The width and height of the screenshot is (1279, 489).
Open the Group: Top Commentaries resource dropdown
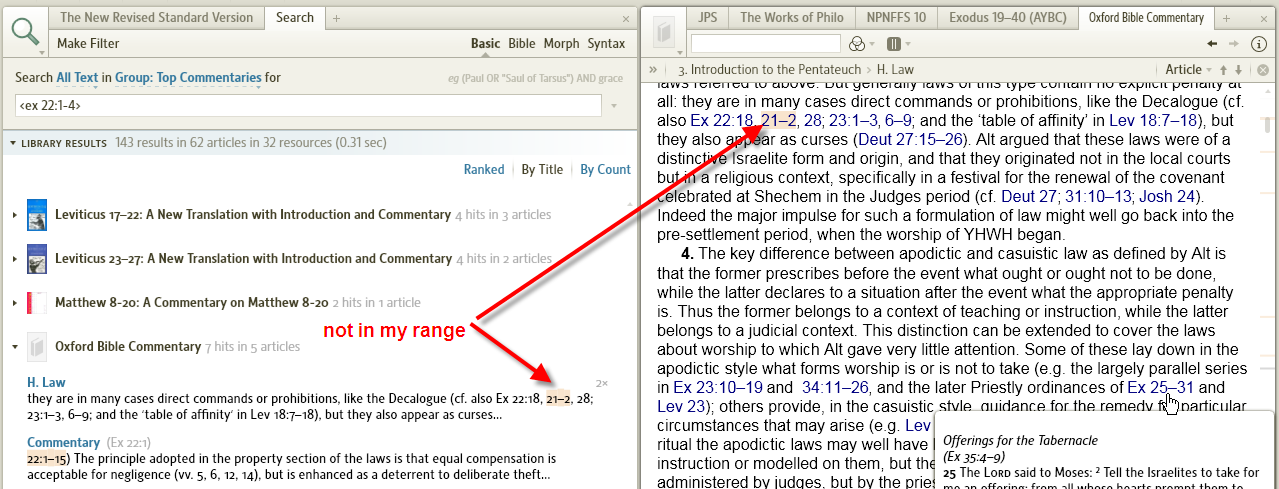(188, 77)
